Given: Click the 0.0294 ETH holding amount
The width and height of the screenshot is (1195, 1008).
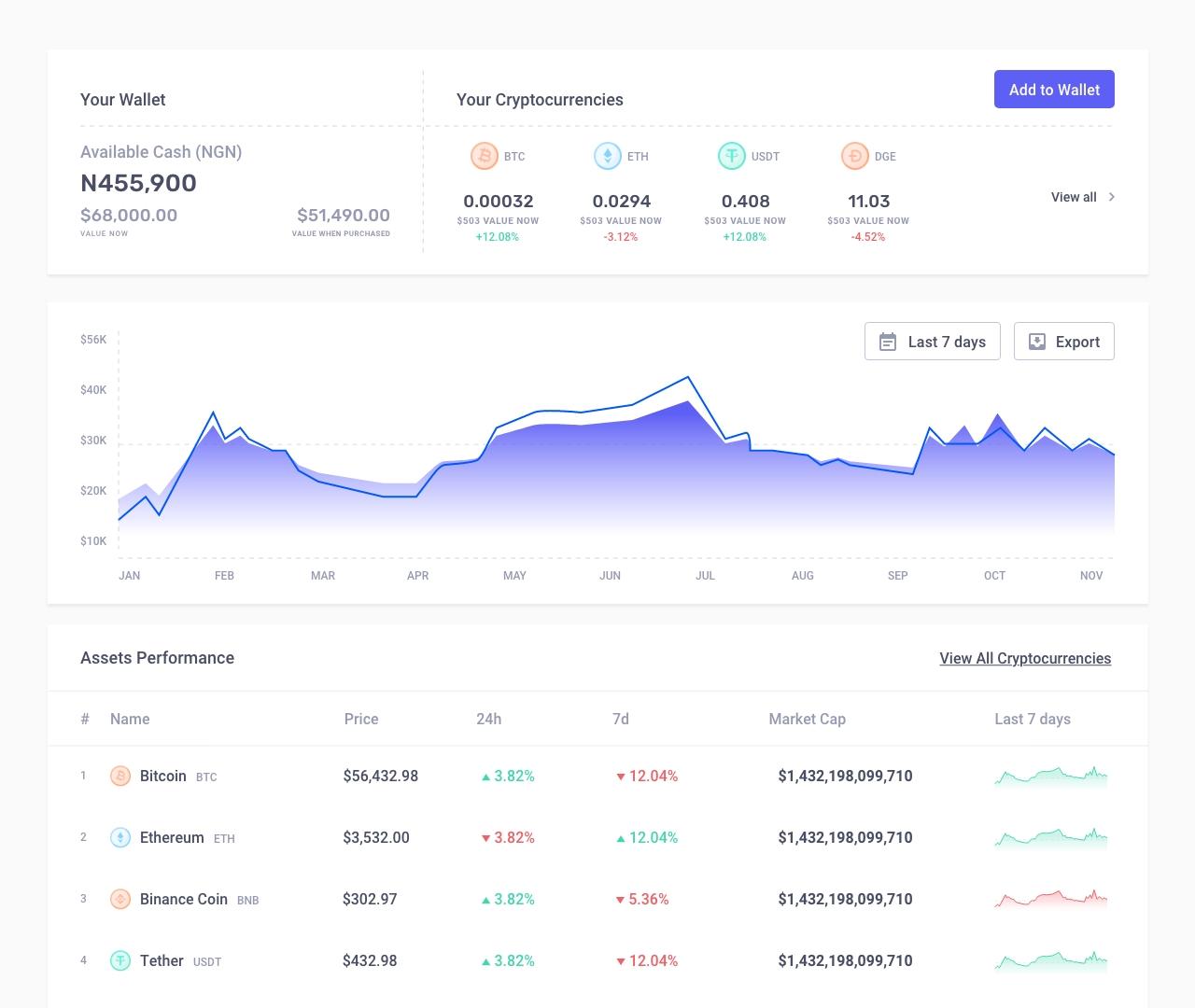Looking at the screenshot, I should click(622, 201).
